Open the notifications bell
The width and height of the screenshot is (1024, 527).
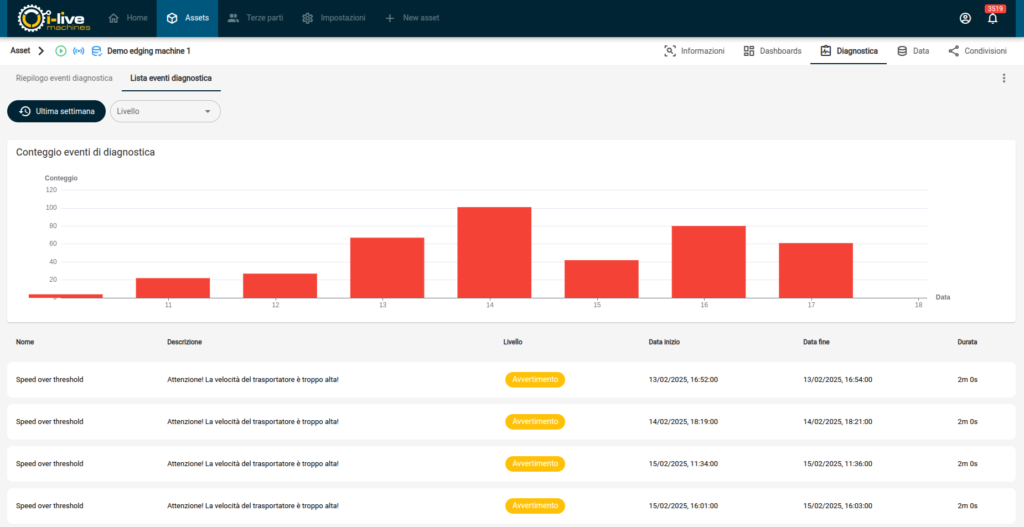(x=993, y=18)
